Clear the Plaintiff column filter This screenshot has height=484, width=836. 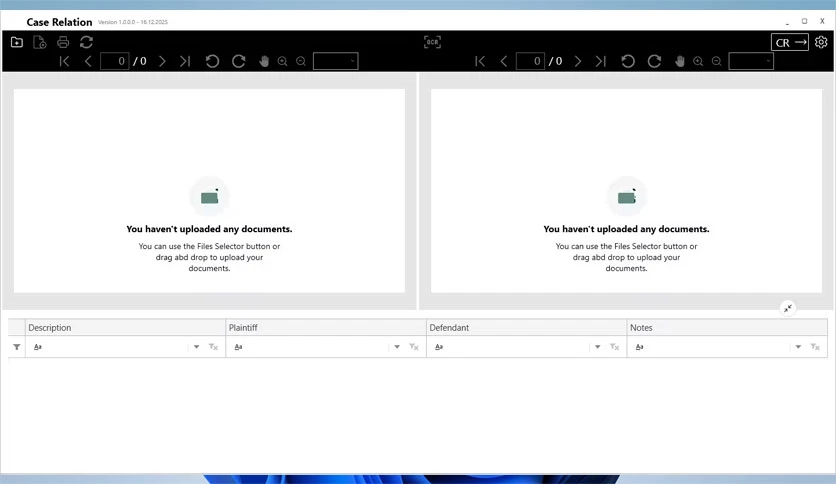coord(414,347)
